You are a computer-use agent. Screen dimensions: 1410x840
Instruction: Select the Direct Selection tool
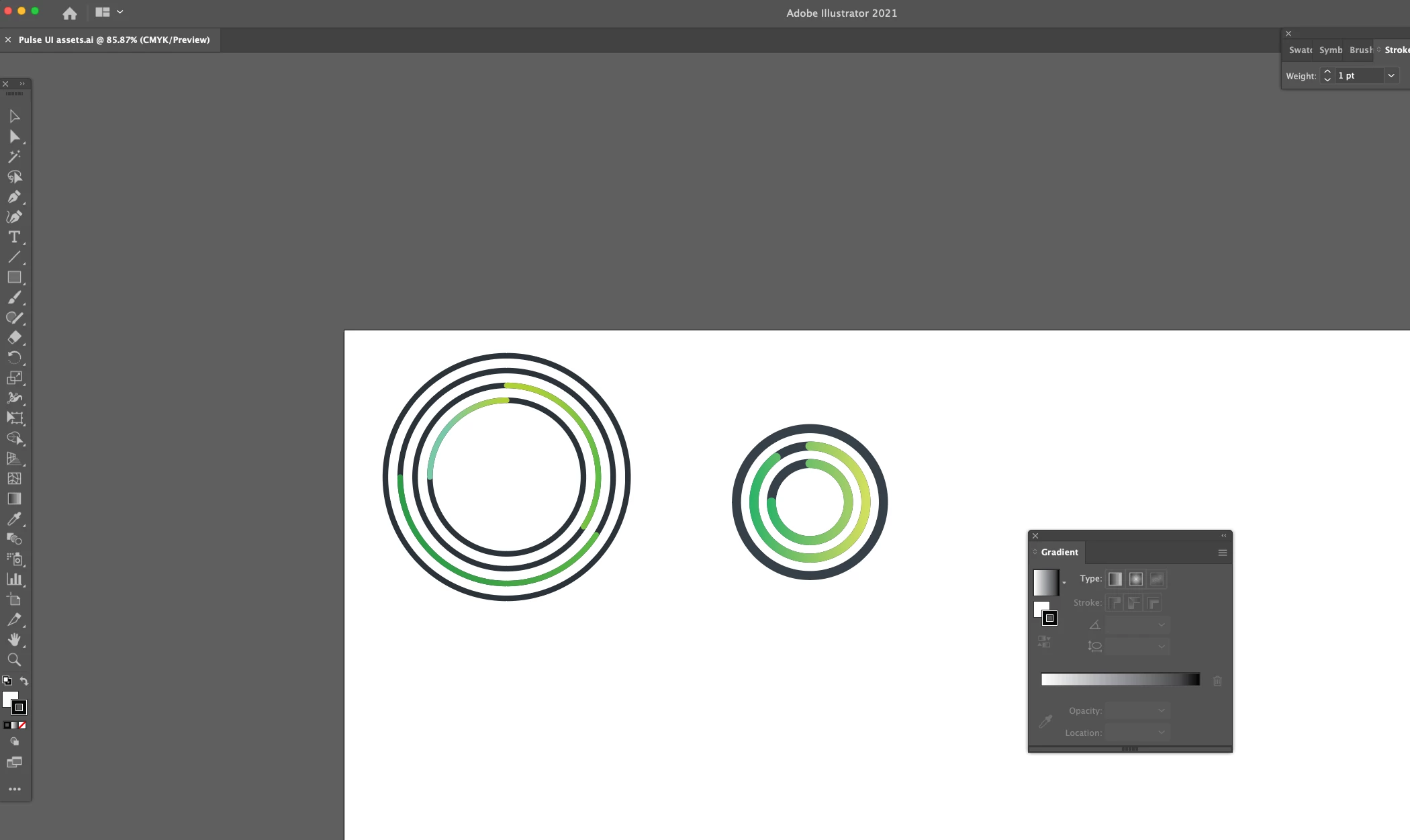(14, 137)
